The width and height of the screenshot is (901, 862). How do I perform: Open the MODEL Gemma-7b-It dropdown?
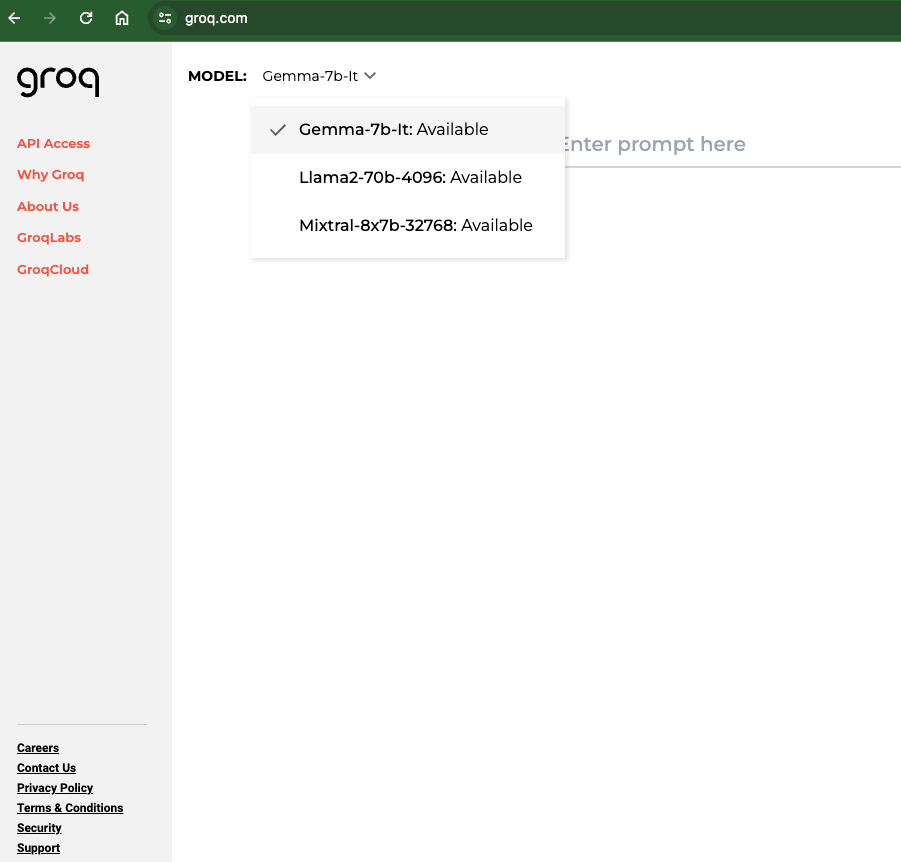[319, 76]
